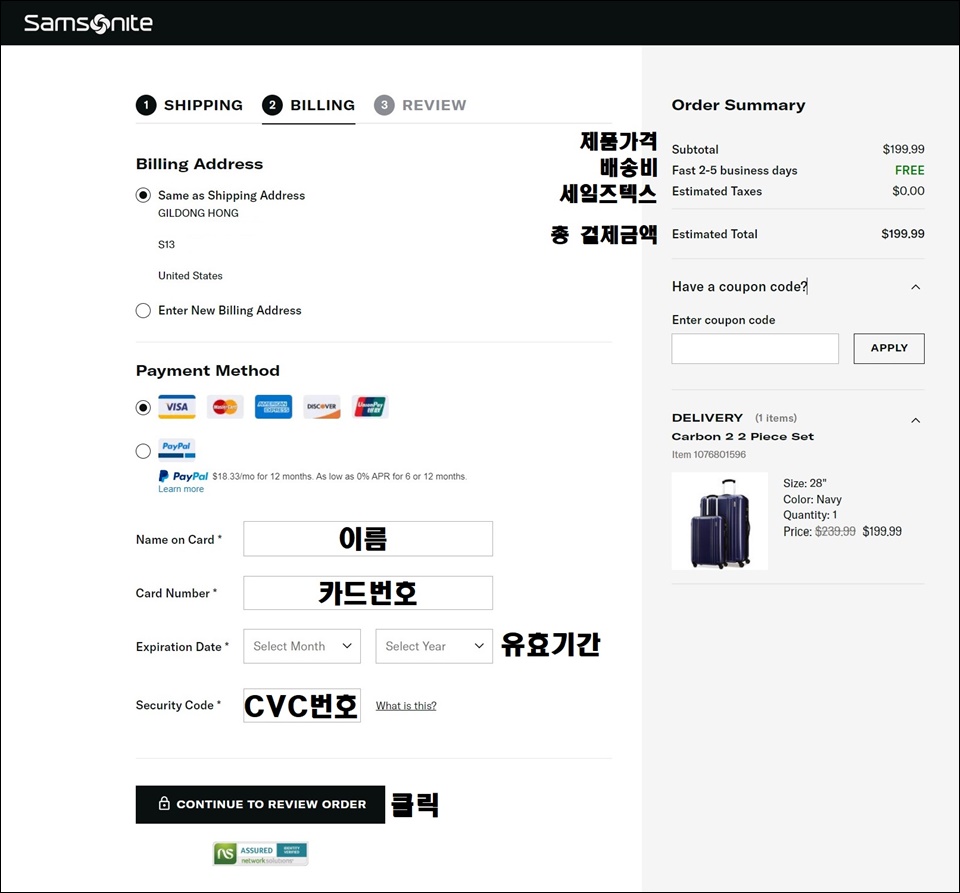Click the Network Solutions Assured badge
960x893 pixels.
tap(260, 853)
